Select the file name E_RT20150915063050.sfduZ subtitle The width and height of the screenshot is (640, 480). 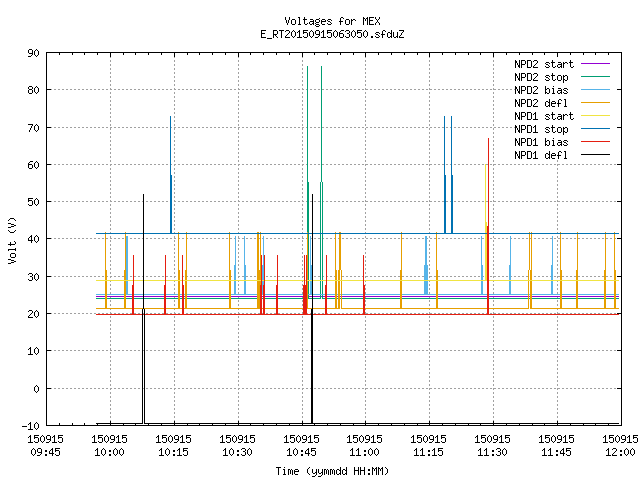tap(332, 34)
